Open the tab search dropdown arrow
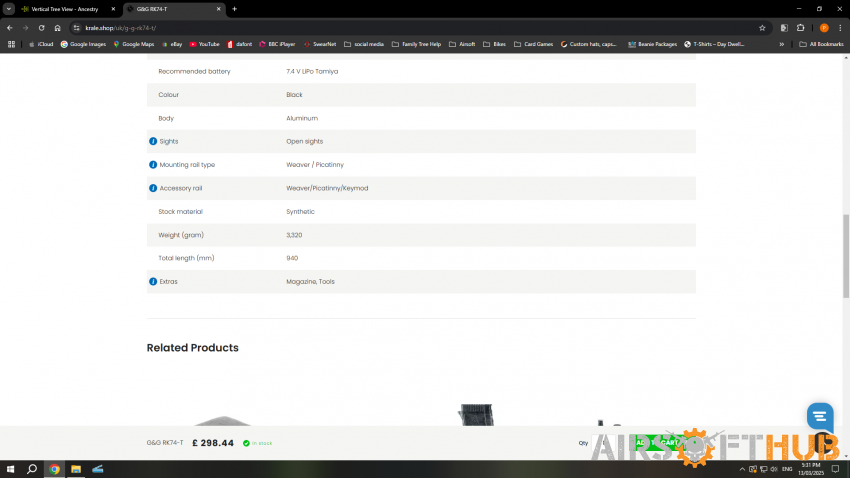 (9, 9)
